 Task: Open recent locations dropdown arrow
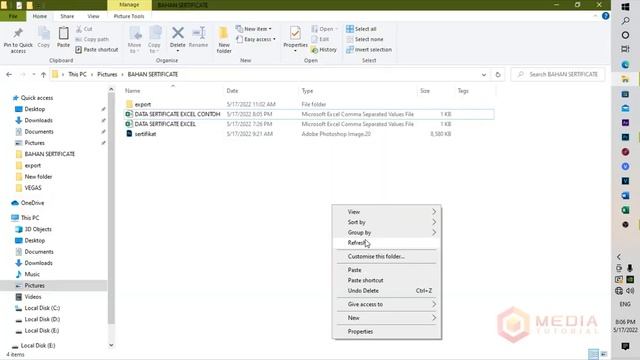(x=33, y=75)
